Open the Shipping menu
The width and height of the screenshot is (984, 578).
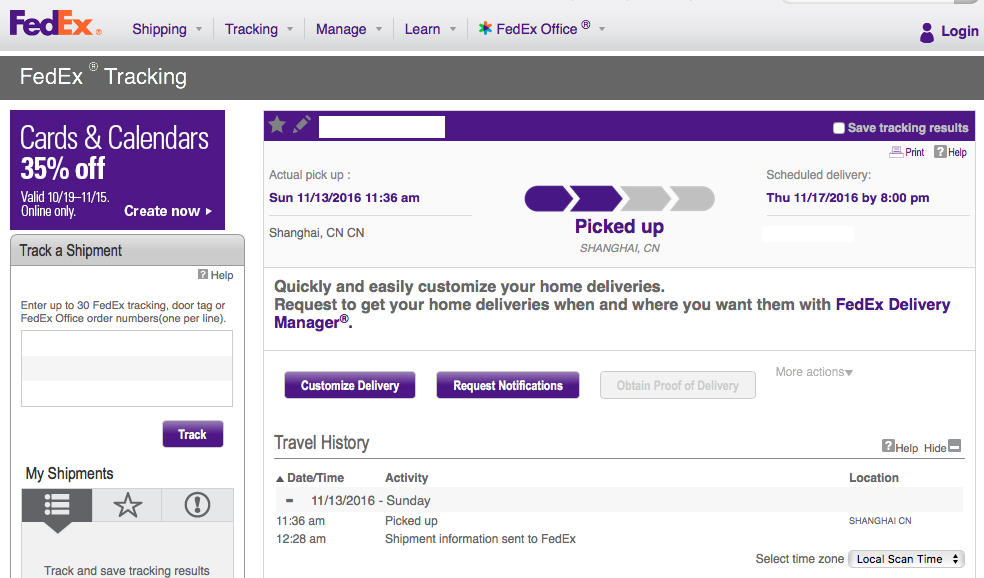(159, 29)
